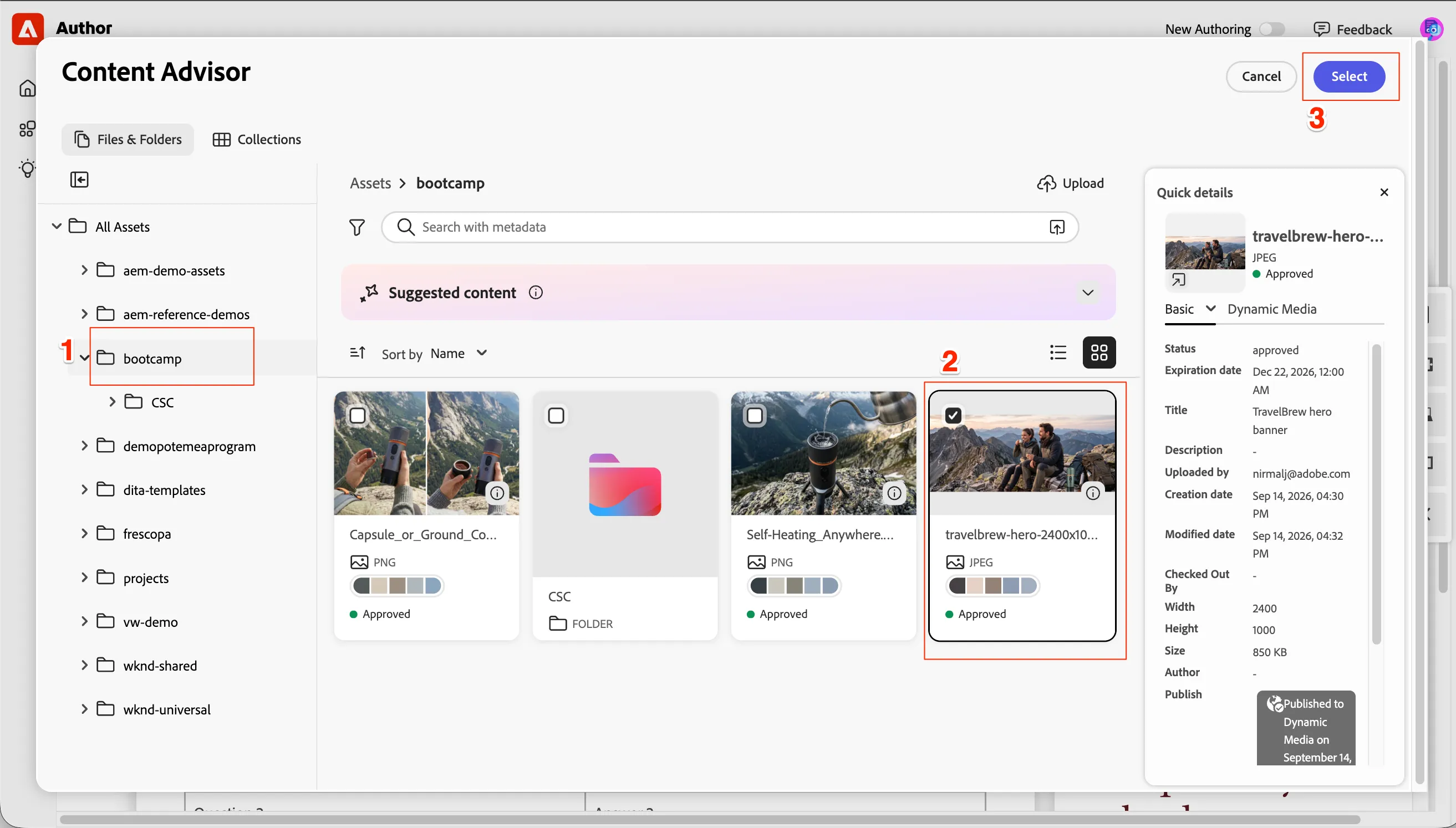Expand the aem-demo-assets folder
Screen dimensions: 1456x828
(84, 270)
